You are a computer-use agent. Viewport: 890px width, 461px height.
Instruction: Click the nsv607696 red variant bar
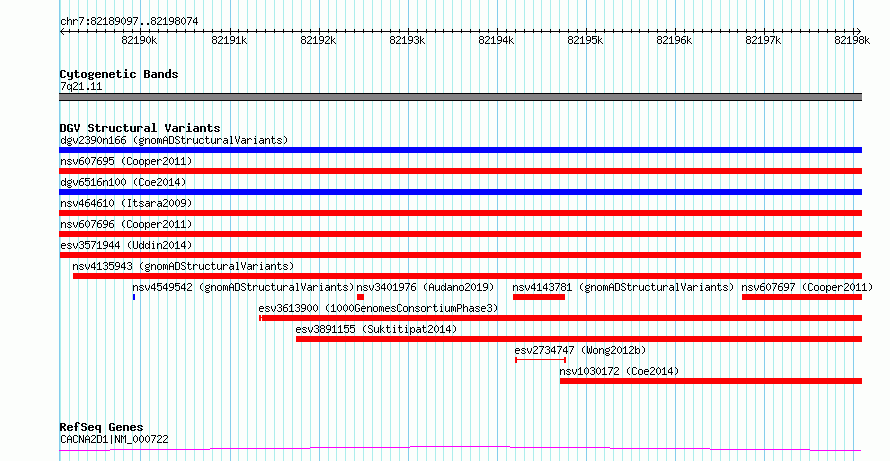coord(460,234)
